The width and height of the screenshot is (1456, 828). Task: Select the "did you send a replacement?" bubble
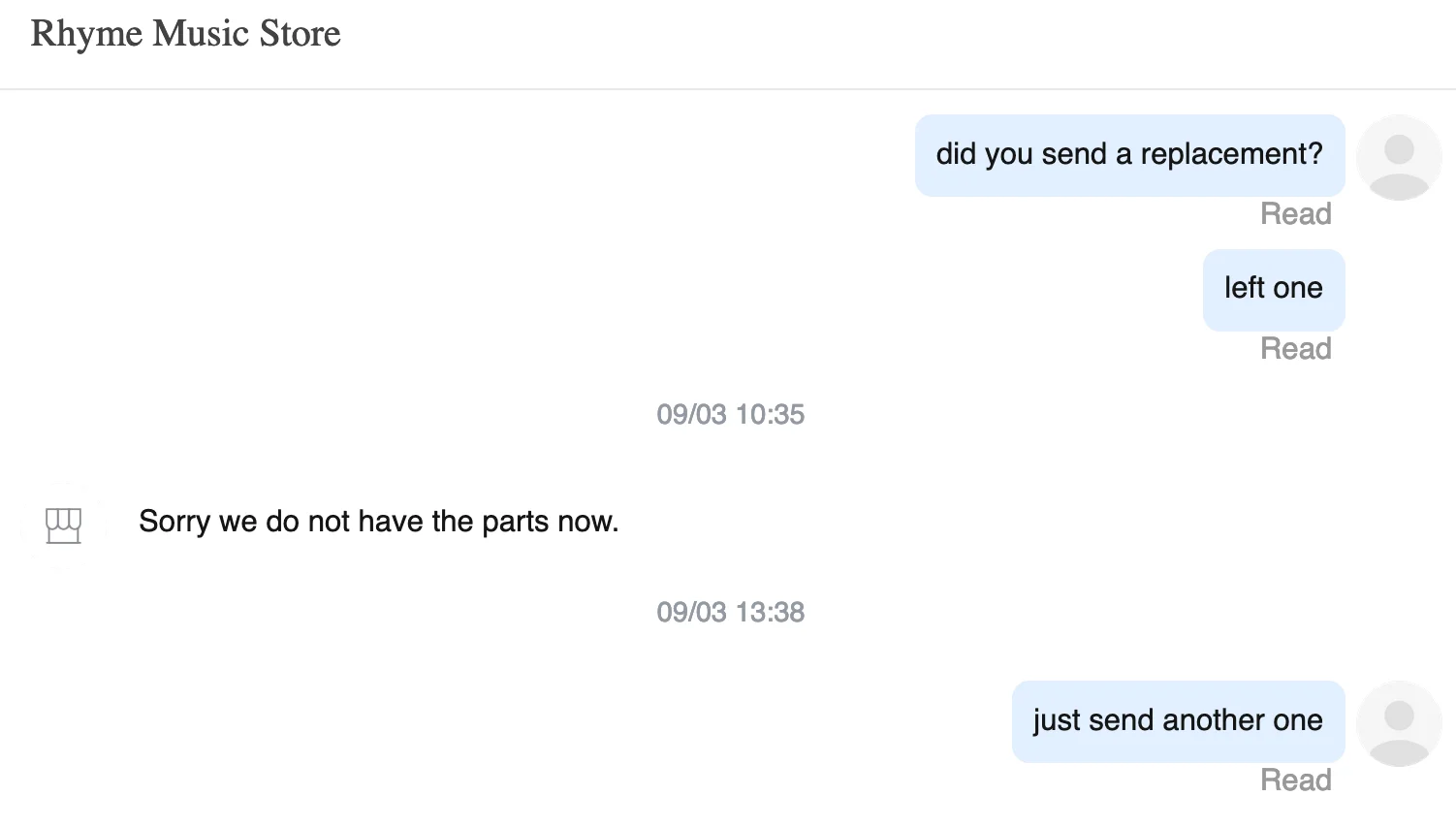click(x=1129, y=155)
